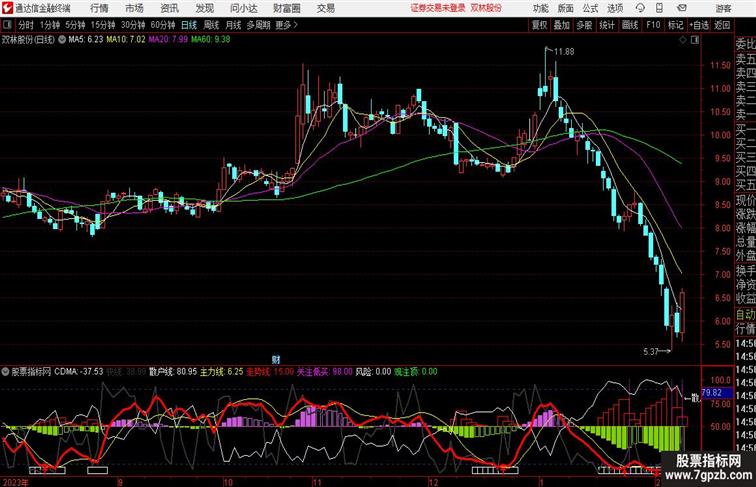Click the MA10: 7.02 label

click(x=126, y=40)
